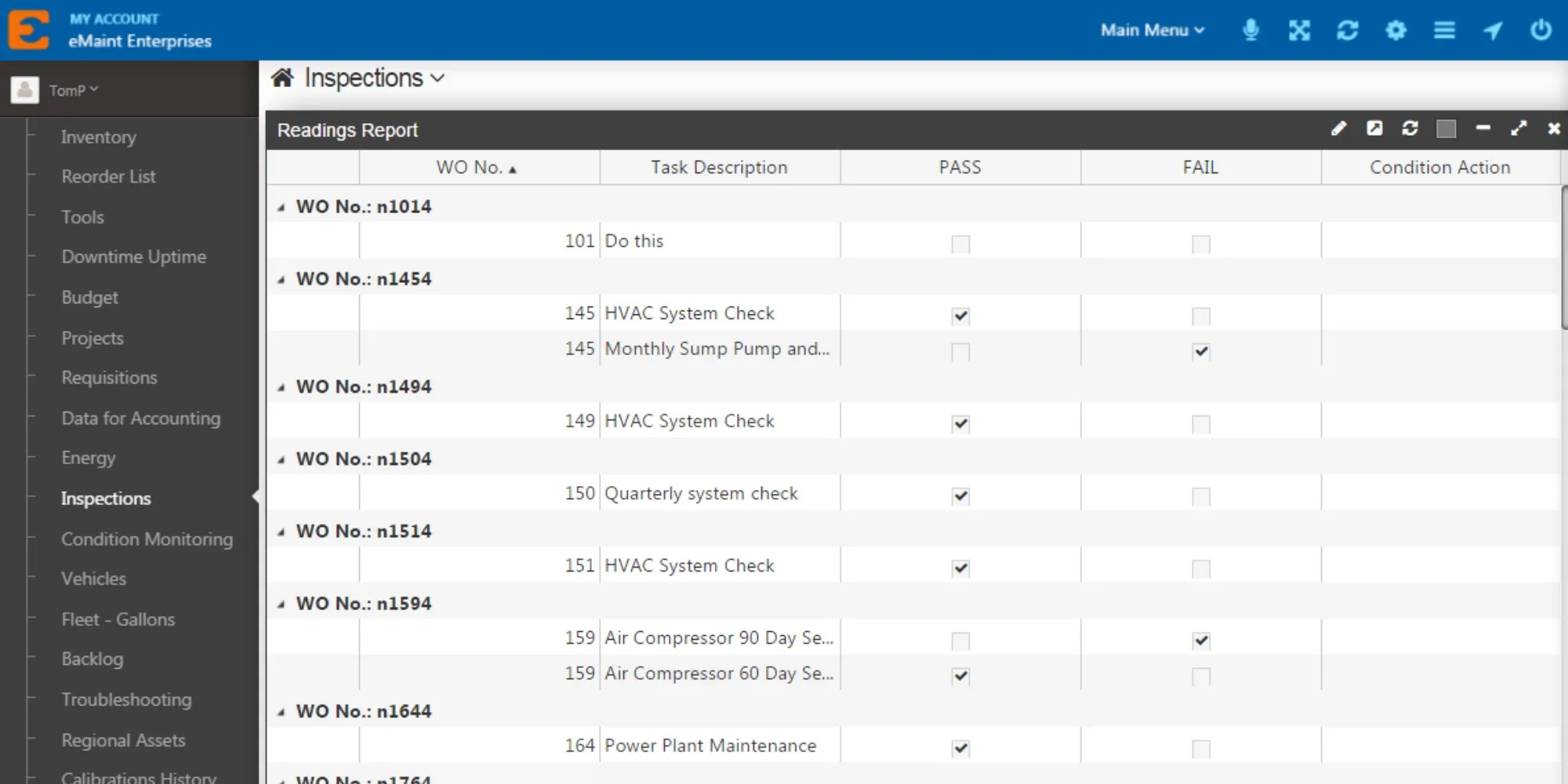This screenshot has height=784, width=1568.
Task: Edit Readings Report with pencil icon
Action: click(x=1339, y=129)
